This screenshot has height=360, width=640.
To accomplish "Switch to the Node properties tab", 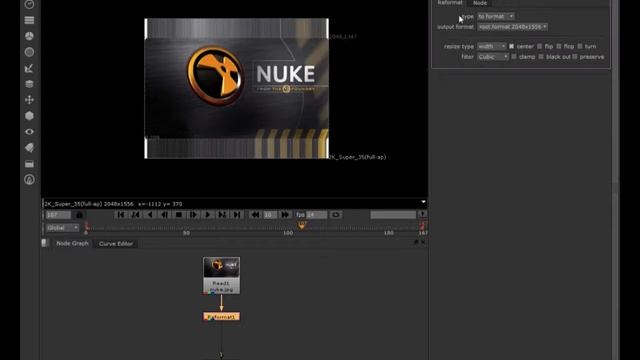I will point(480,3).
